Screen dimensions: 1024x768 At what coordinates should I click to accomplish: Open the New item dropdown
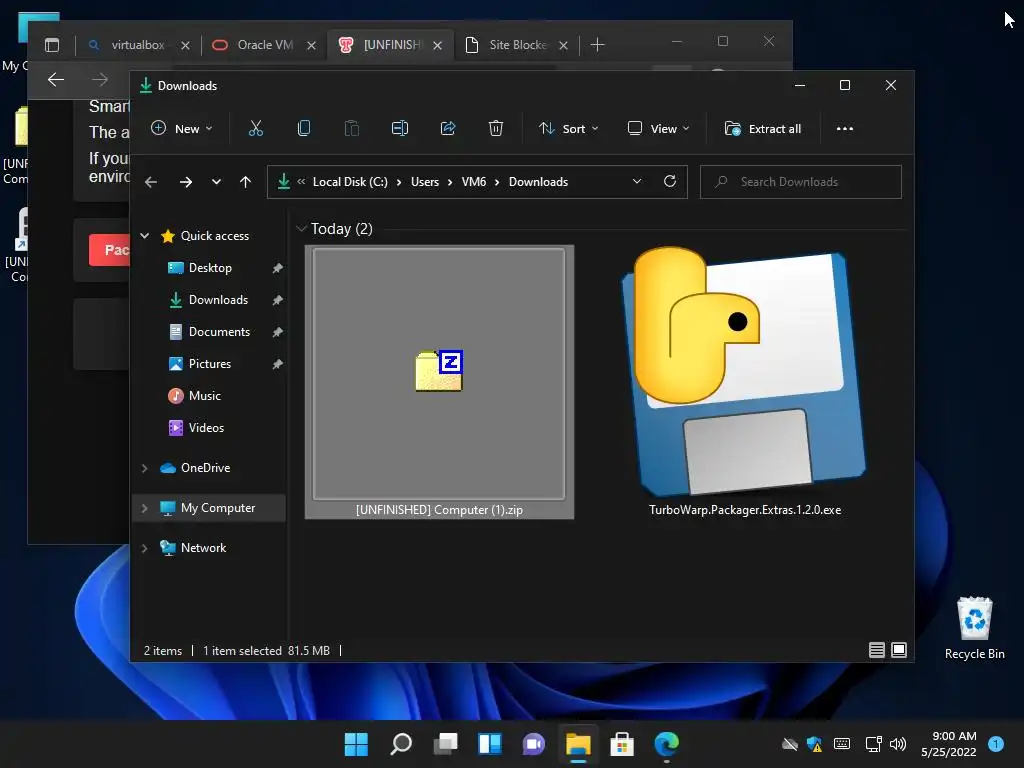(182, 129)
